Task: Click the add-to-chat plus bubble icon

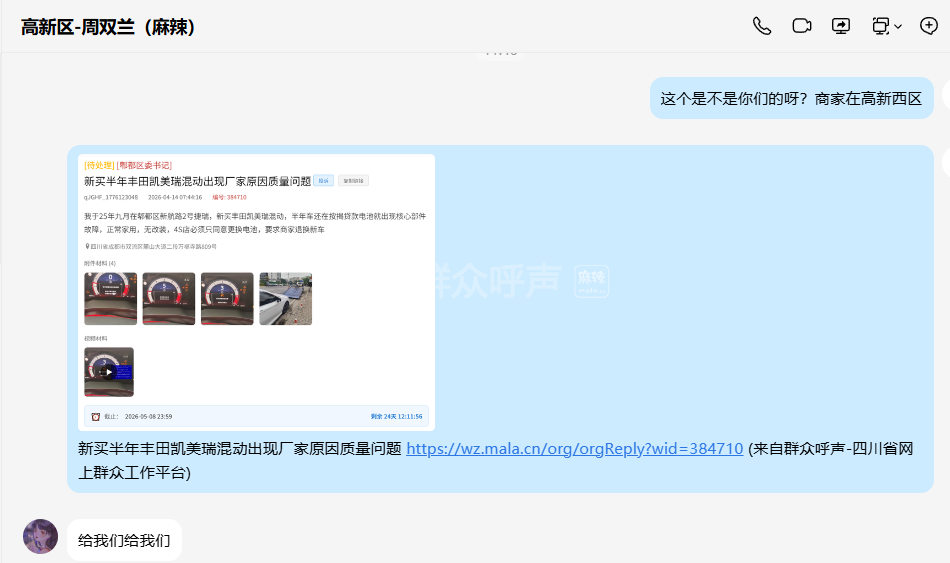Action: coord(928,26)
